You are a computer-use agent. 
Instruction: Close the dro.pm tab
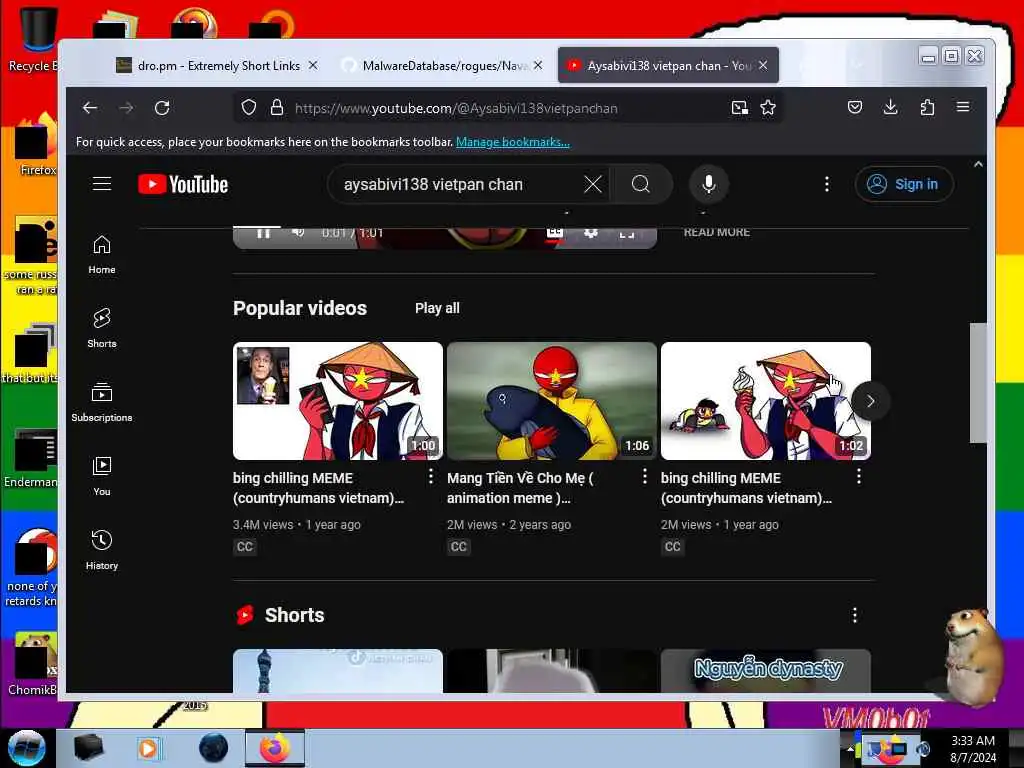pyautogui.click(x=313, y=65)
